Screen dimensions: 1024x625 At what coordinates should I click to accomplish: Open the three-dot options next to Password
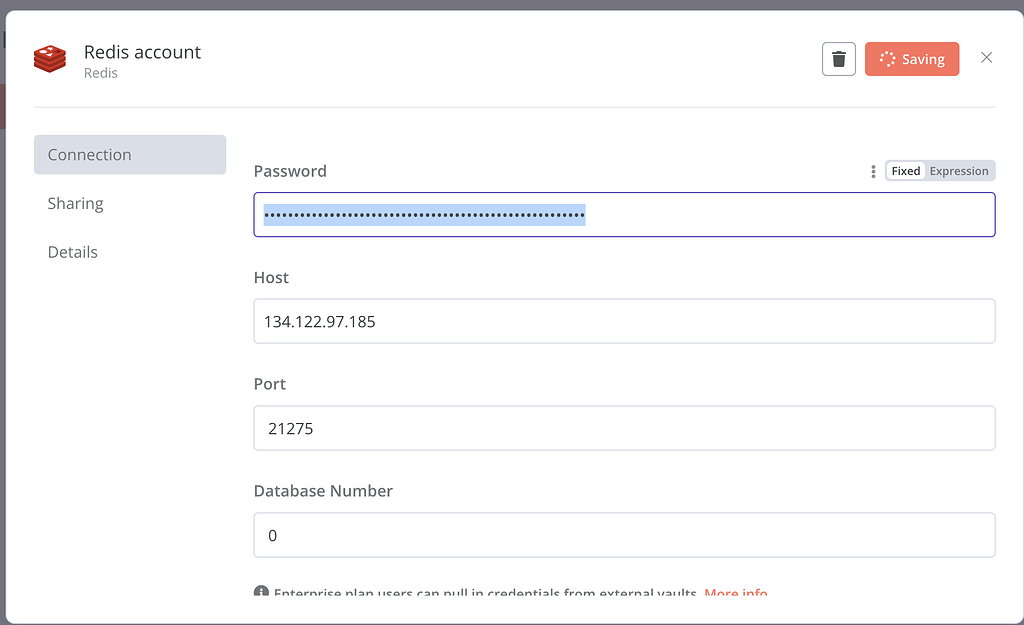coord(873,171)
